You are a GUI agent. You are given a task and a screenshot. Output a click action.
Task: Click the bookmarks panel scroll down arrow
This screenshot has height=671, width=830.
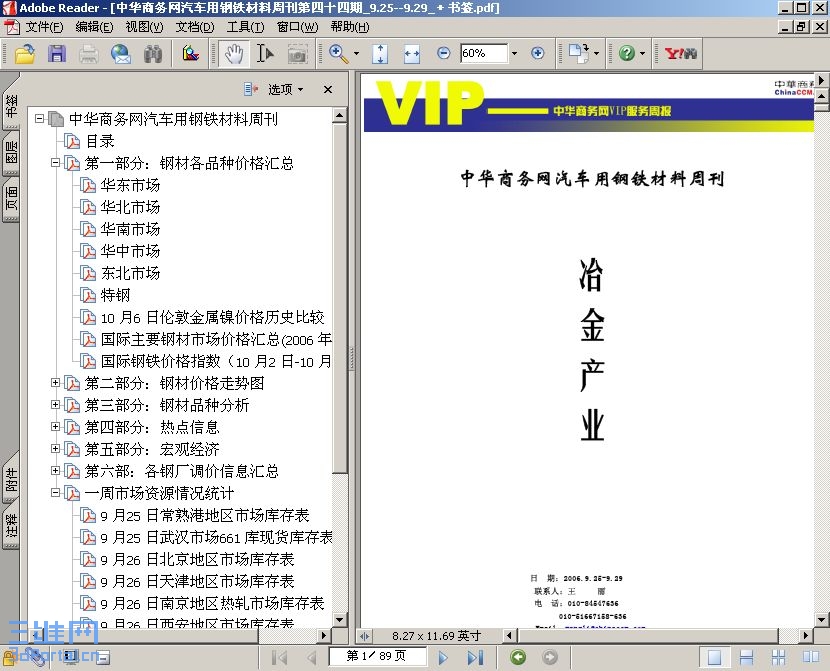(340, 619)
